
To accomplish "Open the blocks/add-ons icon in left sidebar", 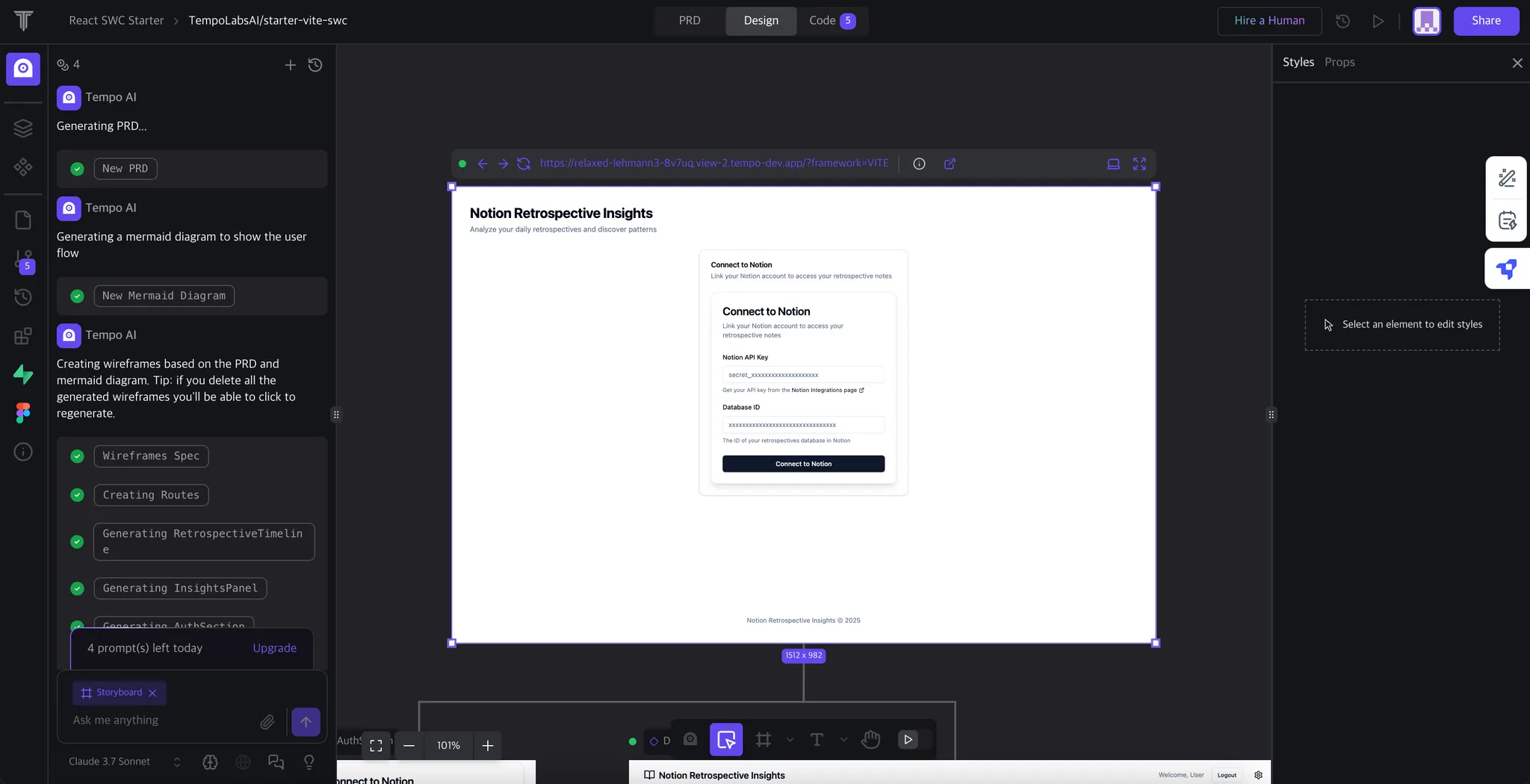I will (23, 336).
